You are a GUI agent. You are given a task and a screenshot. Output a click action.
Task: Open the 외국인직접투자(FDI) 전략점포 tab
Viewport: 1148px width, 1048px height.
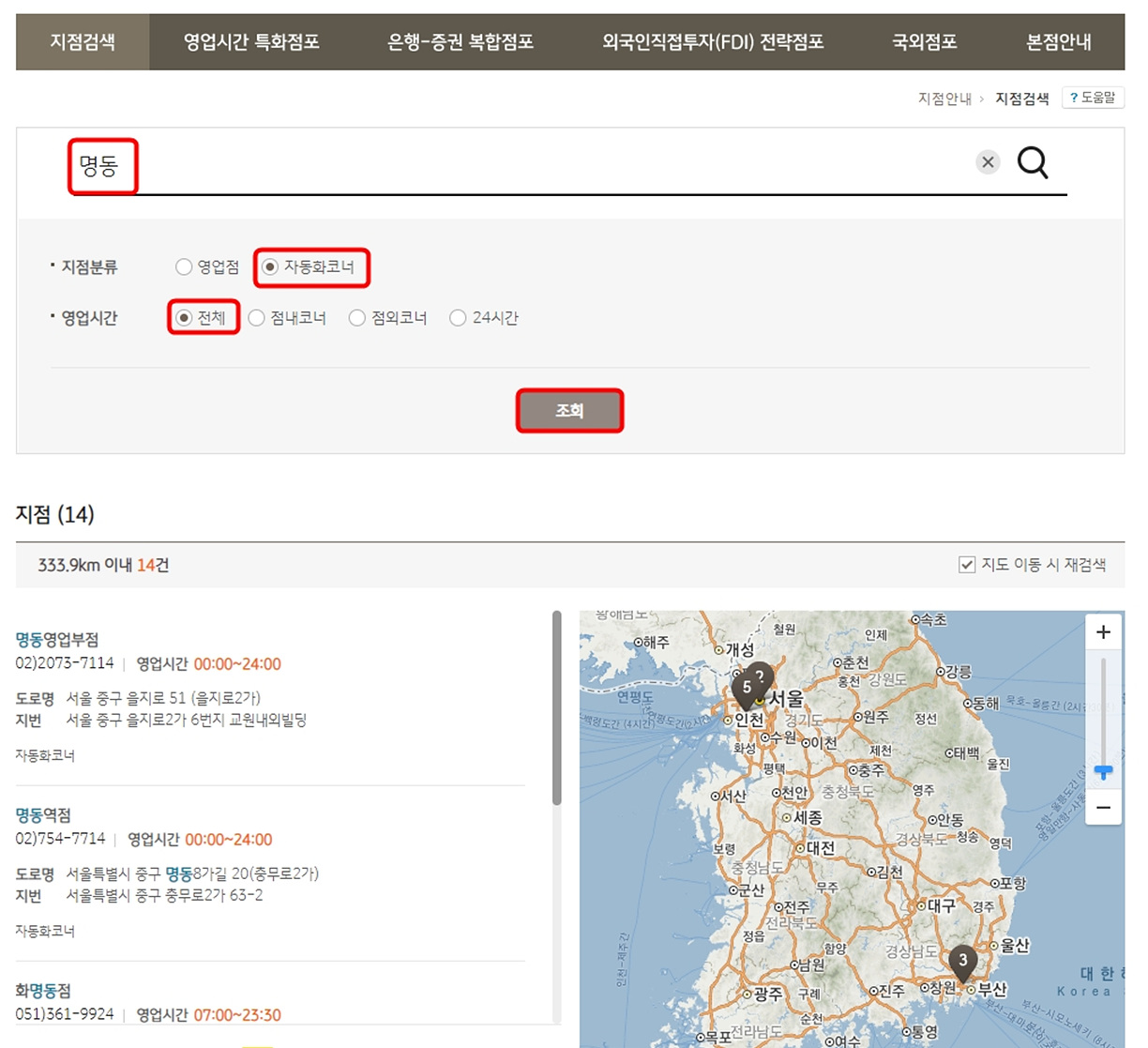click(713, 42)
